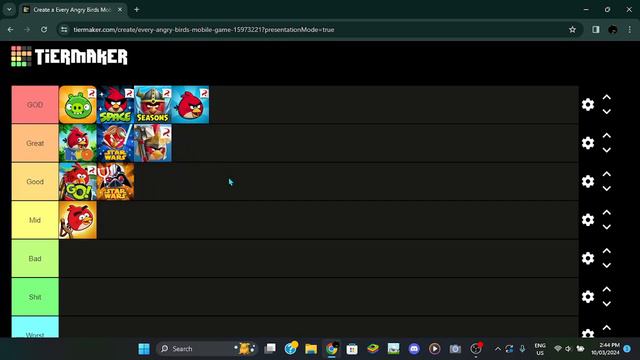
Task: Open volume control in system tray
Action: [x=569, y=349]
